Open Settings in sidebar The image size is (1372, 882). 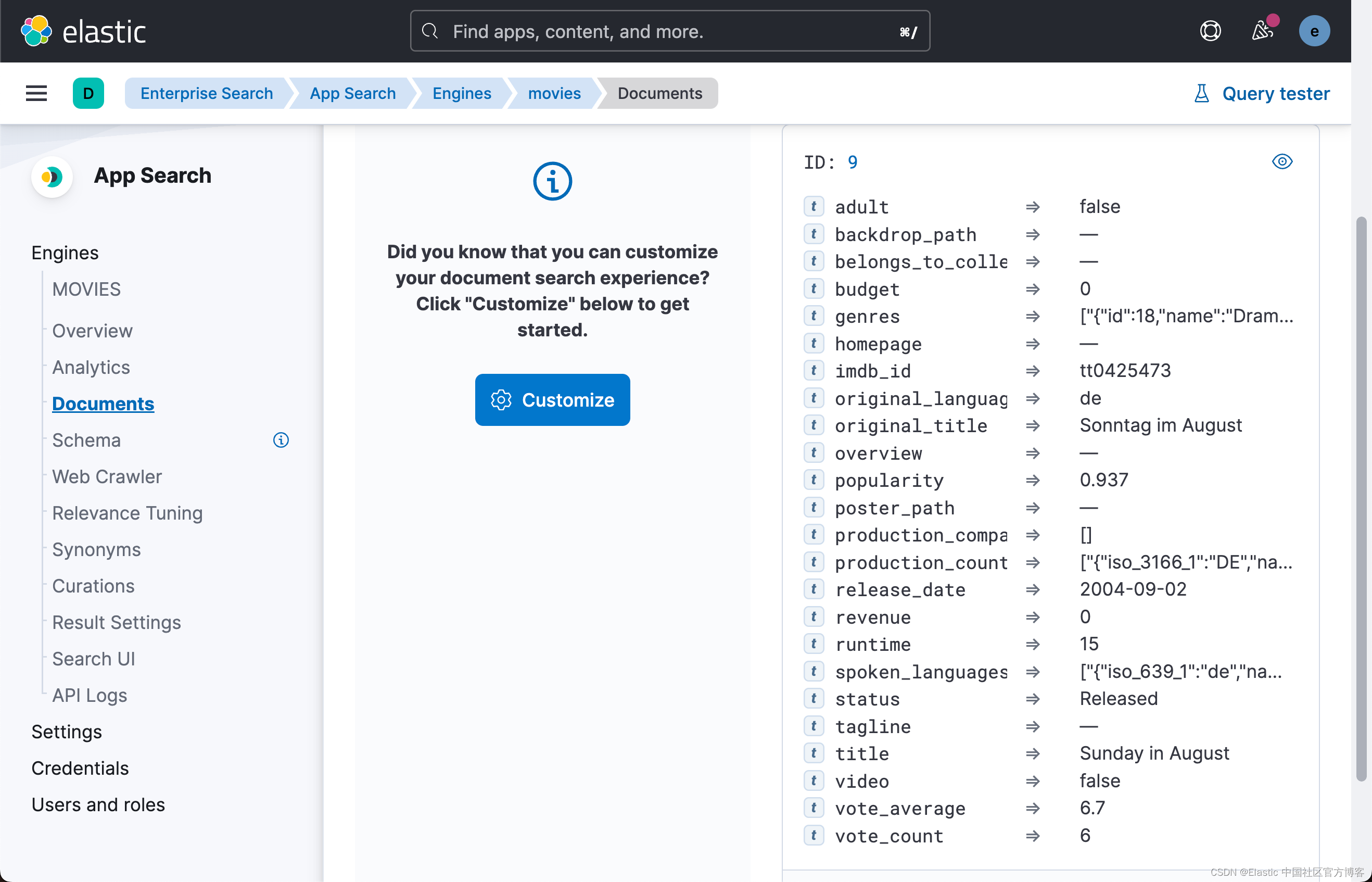pyautogui.click(x=67, y=732)
